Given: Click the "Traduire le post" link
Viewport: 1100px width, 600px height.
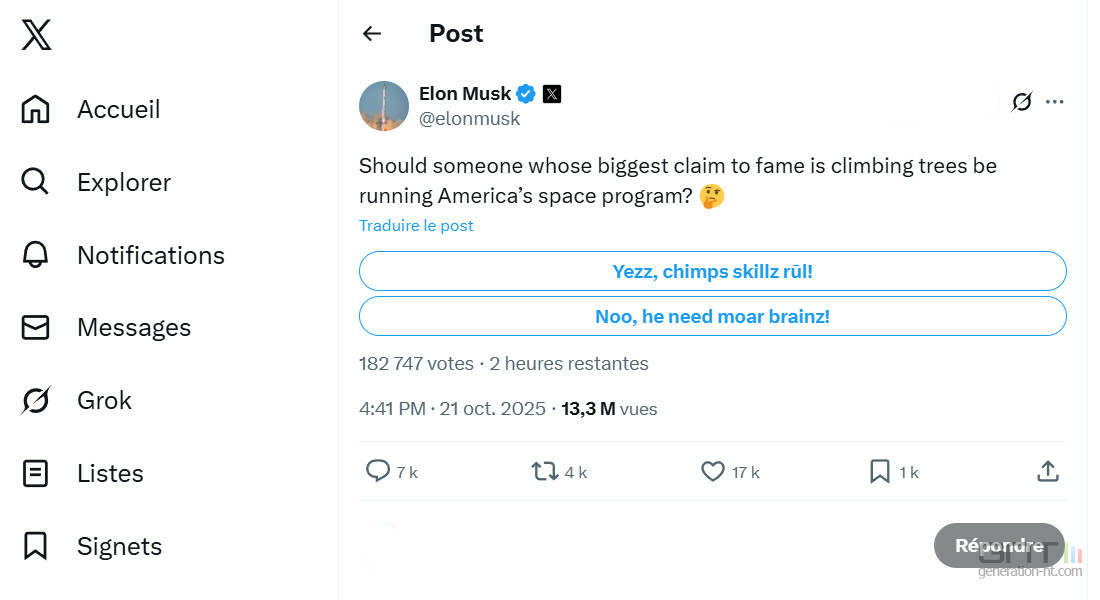Looking at the screenshot, I should 416,226.
